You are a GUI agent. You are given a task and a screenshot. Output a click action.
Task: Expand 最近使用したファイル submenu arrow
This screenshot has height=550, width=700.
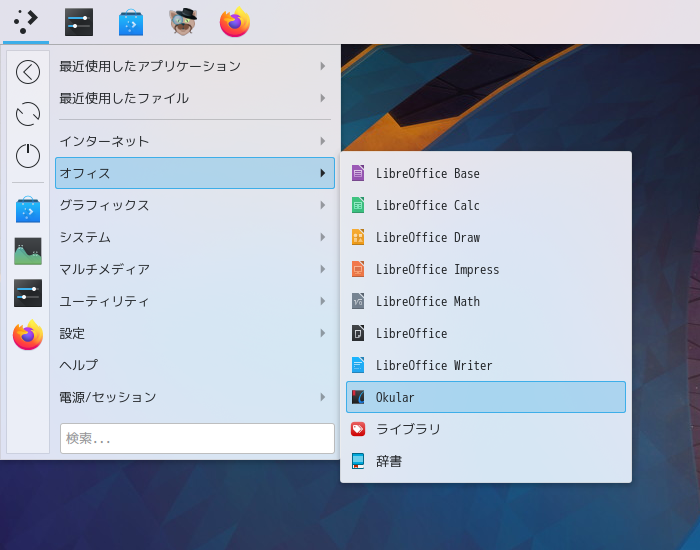click(323, 98)
